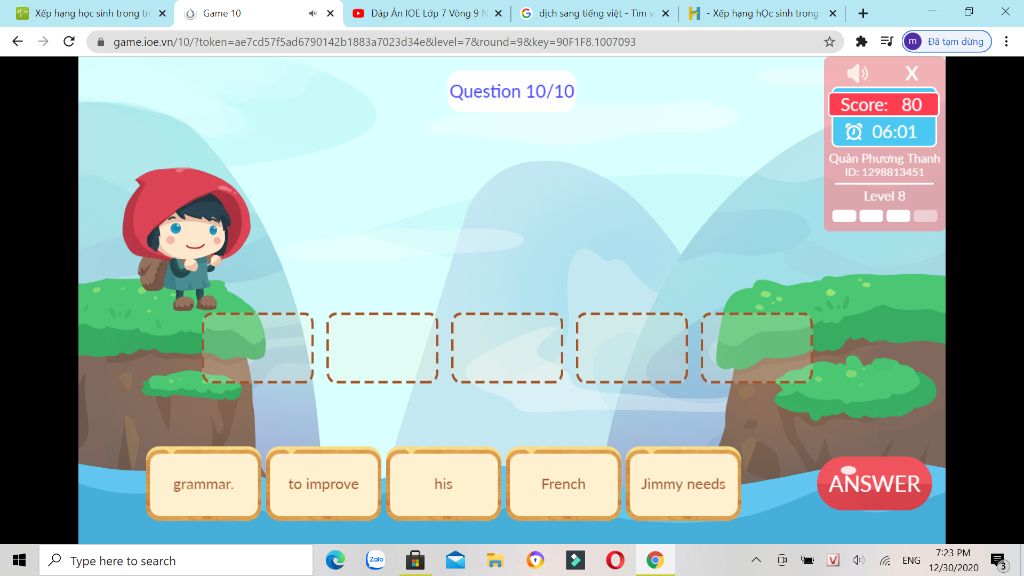Open the tray Meet Now camera icon
1024x576 pixels.
point(782,560)
